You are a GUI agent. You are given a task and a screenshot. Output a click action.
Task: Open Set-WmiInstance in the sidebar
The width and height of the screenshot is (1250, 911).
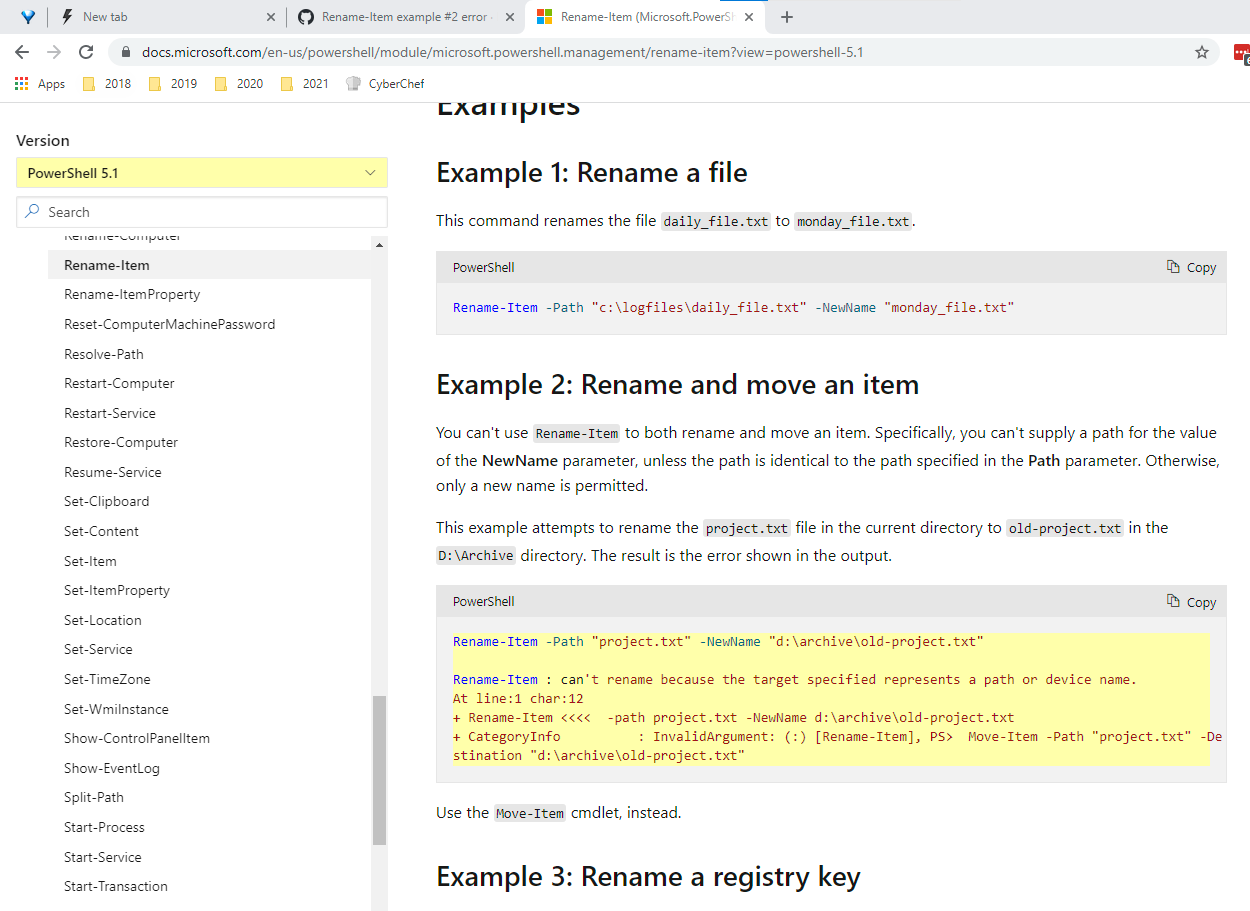tap(116, 709)
